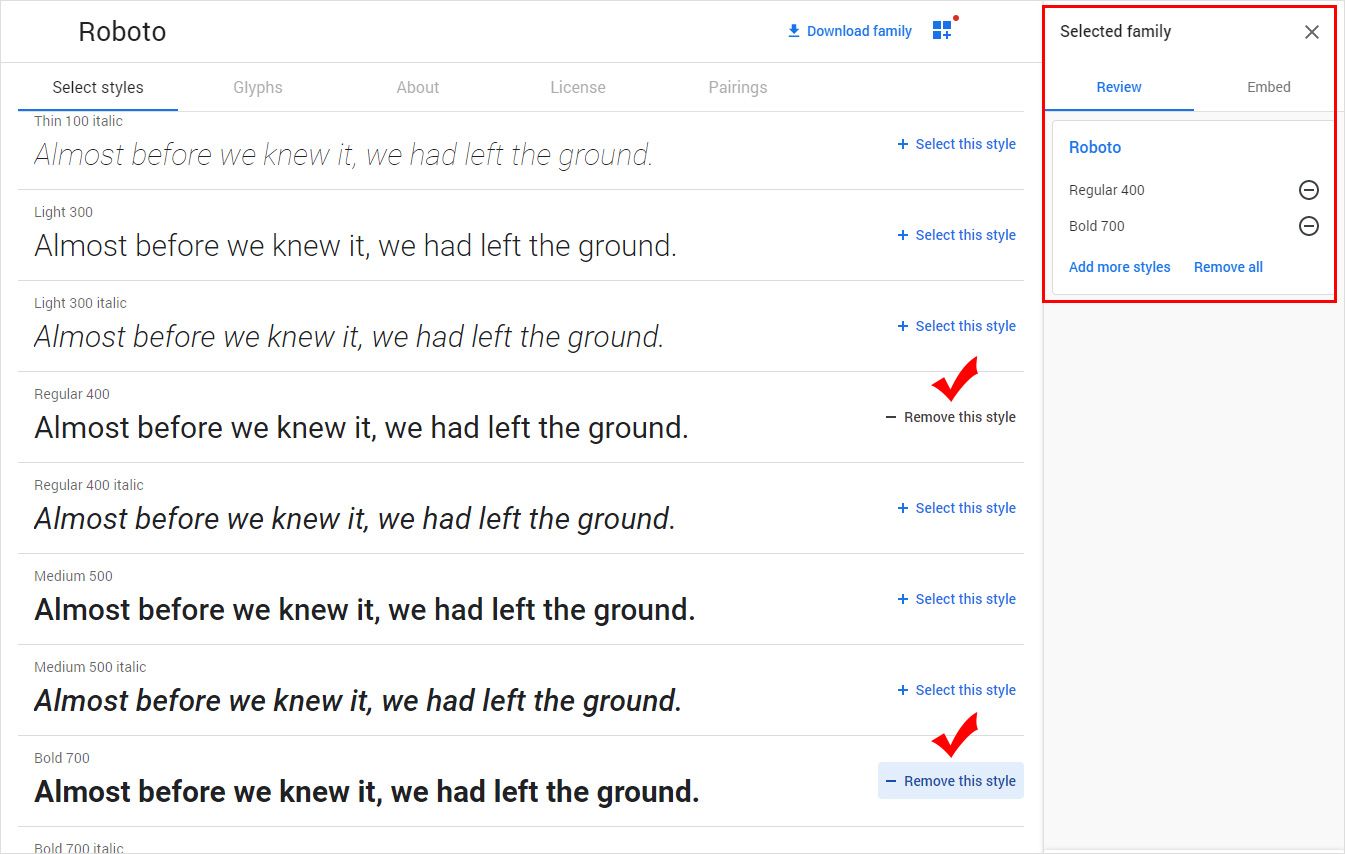Click the Light 300 sample sentence
Image resolution: width=1345 pixels, height=854 pixels.
(355, 246)
